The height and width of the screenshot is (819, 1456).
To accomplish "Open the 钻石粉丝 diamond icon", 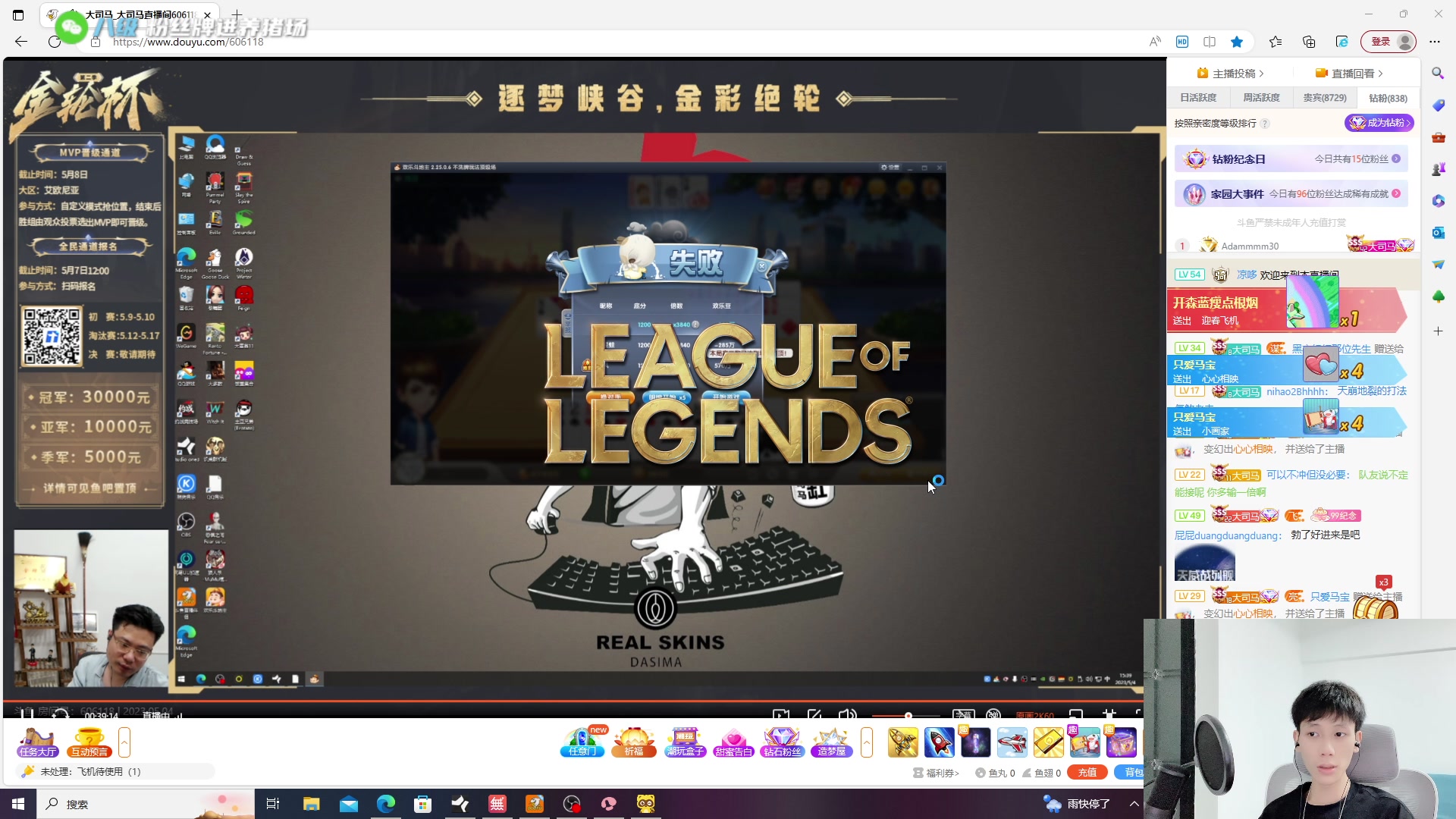I will point(782,742).
